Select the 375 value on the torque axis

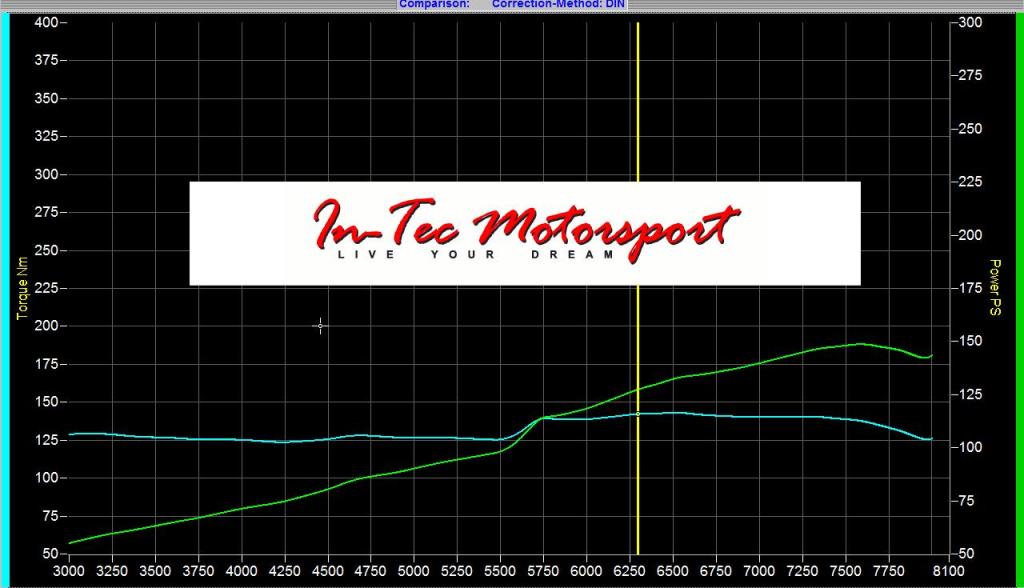(x=46, y=60)
